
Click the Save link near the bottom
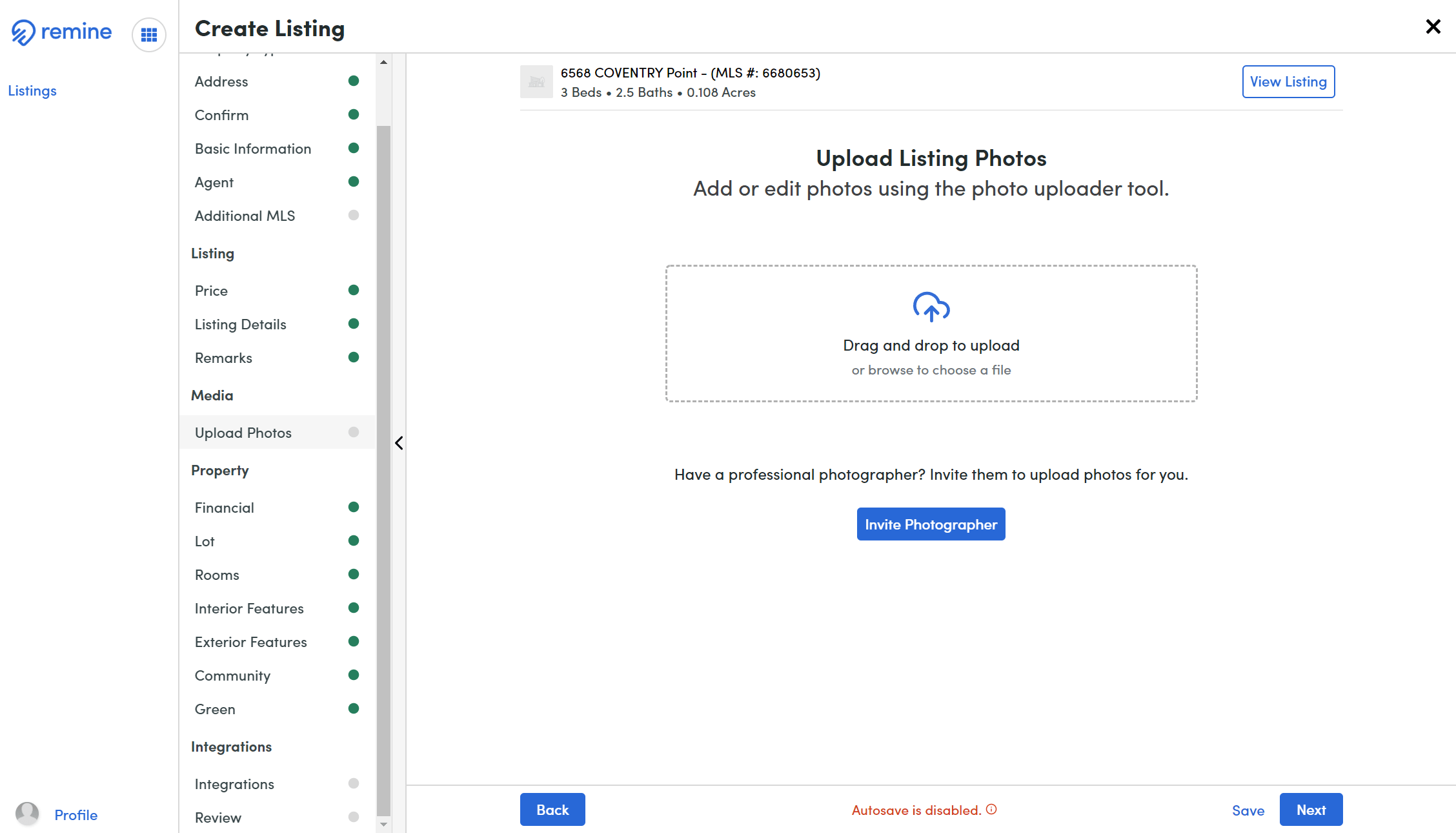(1248, 810)
